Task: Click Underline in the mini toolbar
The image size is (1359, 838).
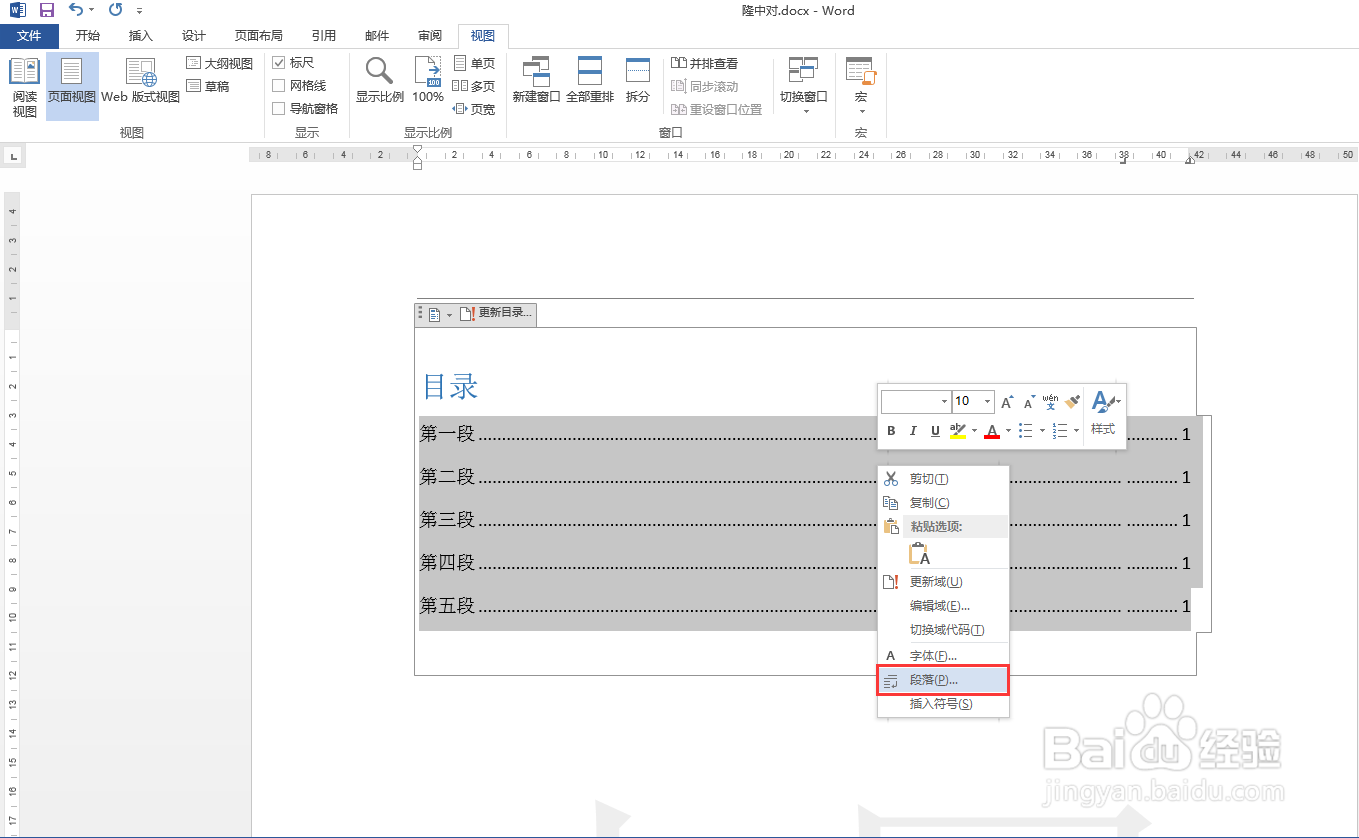Action: (x=935, y=431)
